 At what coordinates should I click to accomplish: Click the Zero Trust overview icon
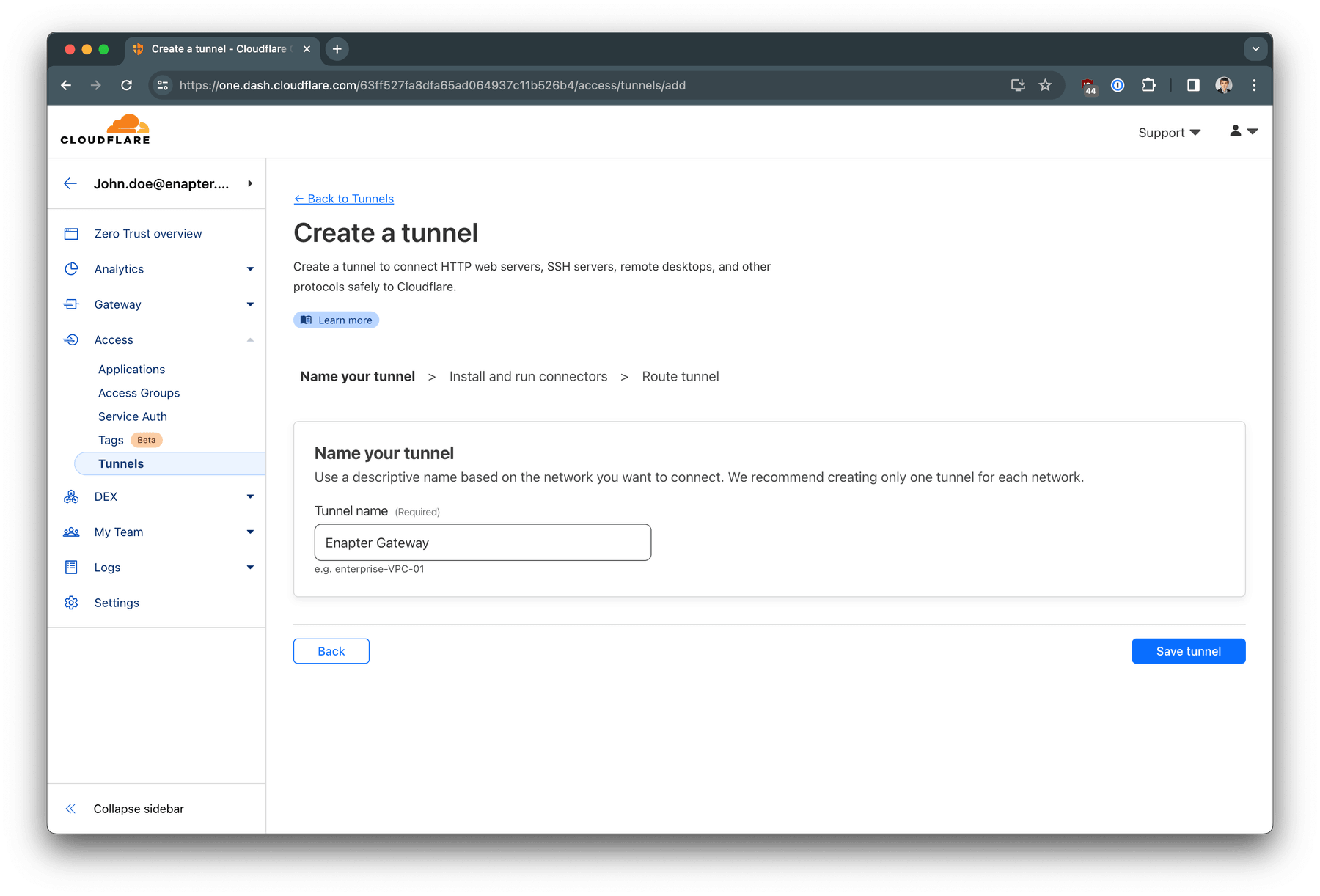pos(71,234)
